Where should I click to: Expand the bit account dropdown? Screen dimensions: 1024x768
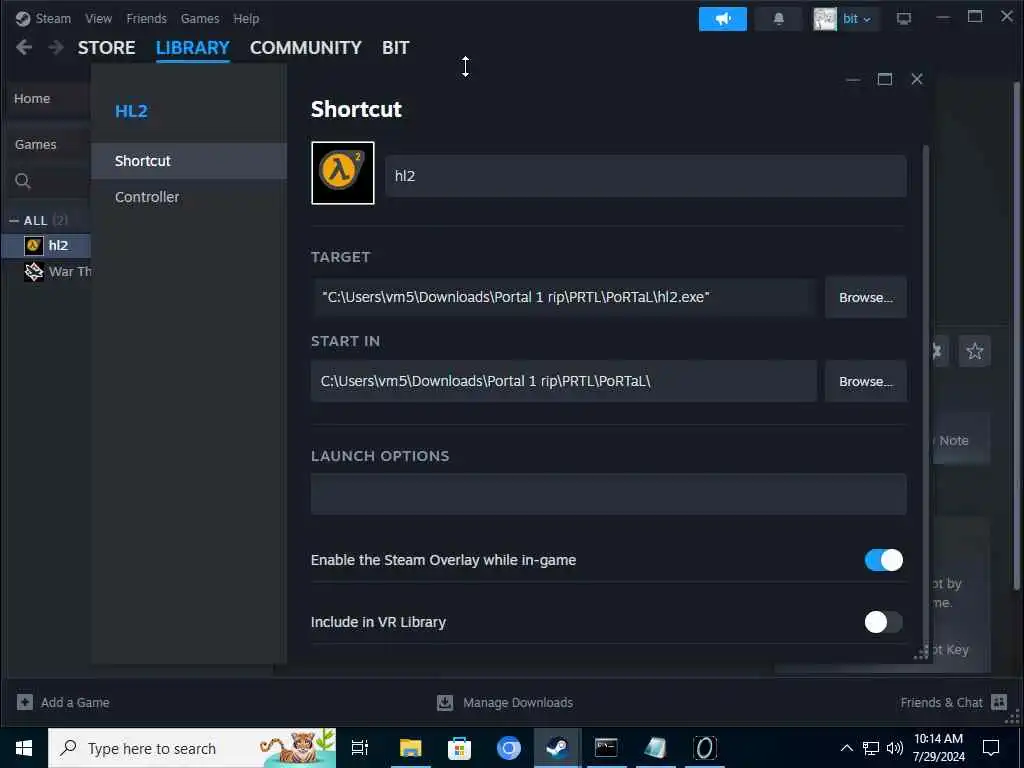click(x=857, y=19)
